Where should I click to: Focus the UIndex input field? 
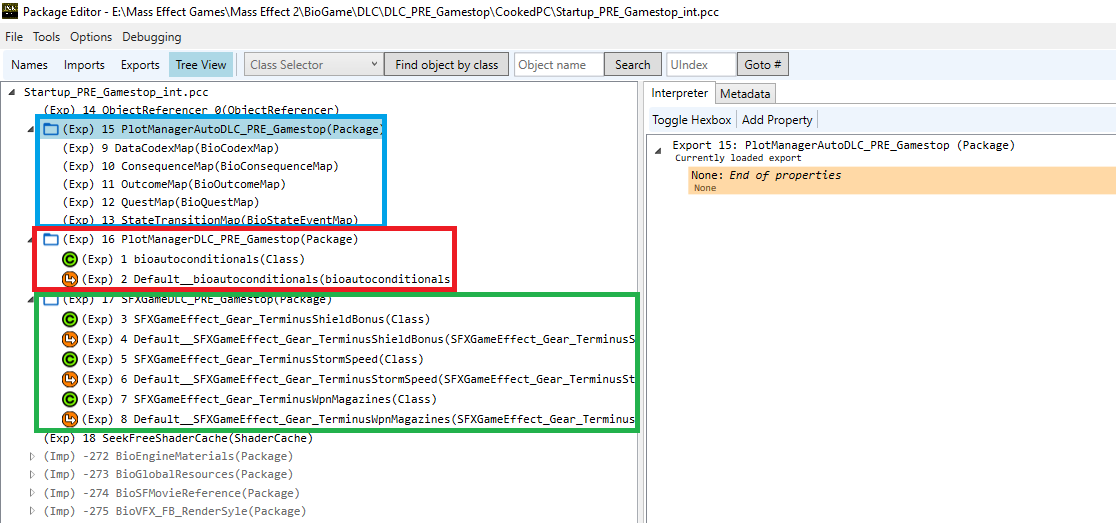pyautogui.click(x=701, y=65)
